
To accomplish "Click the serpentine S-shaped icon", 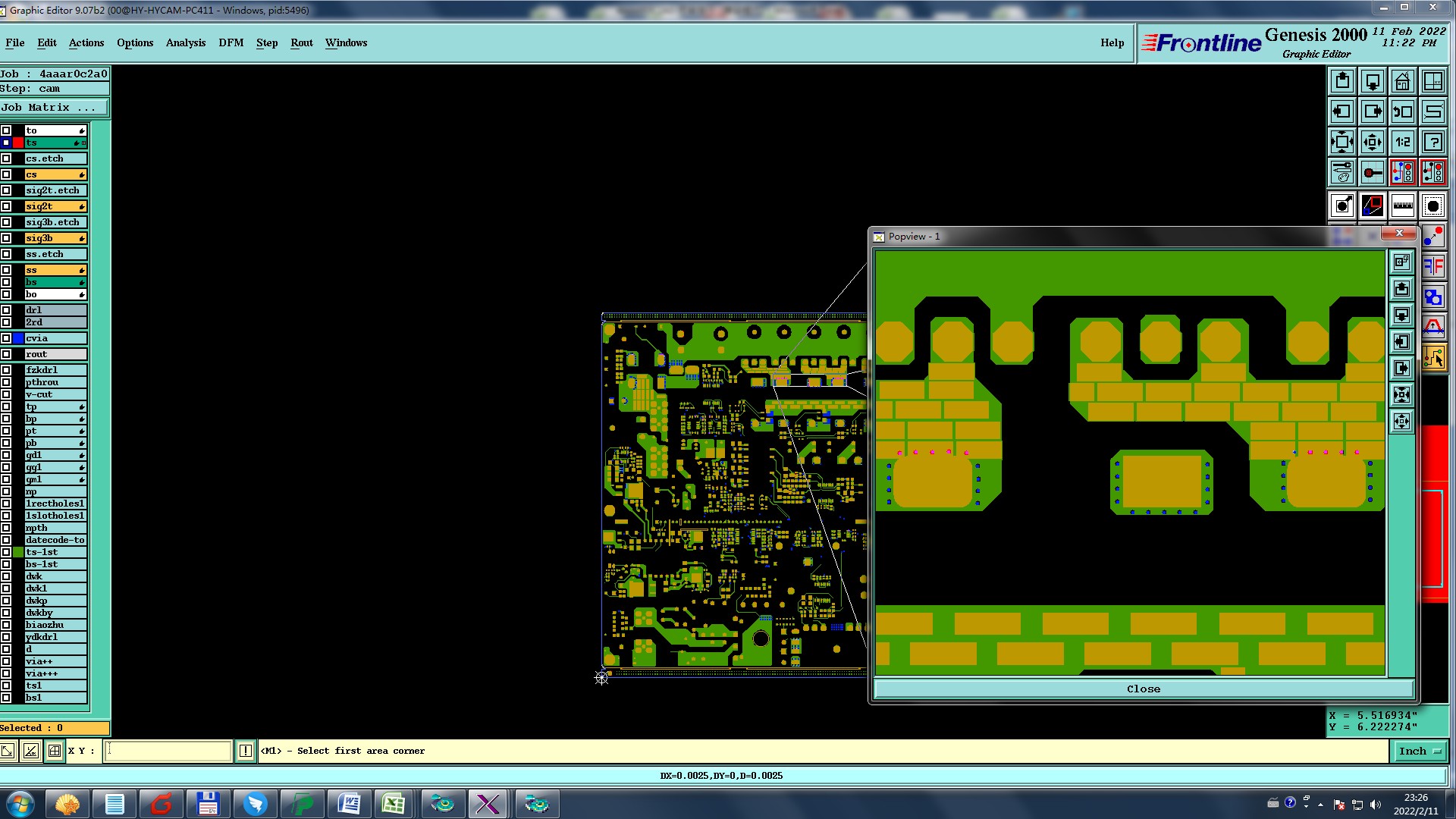I will [1433, 111].
